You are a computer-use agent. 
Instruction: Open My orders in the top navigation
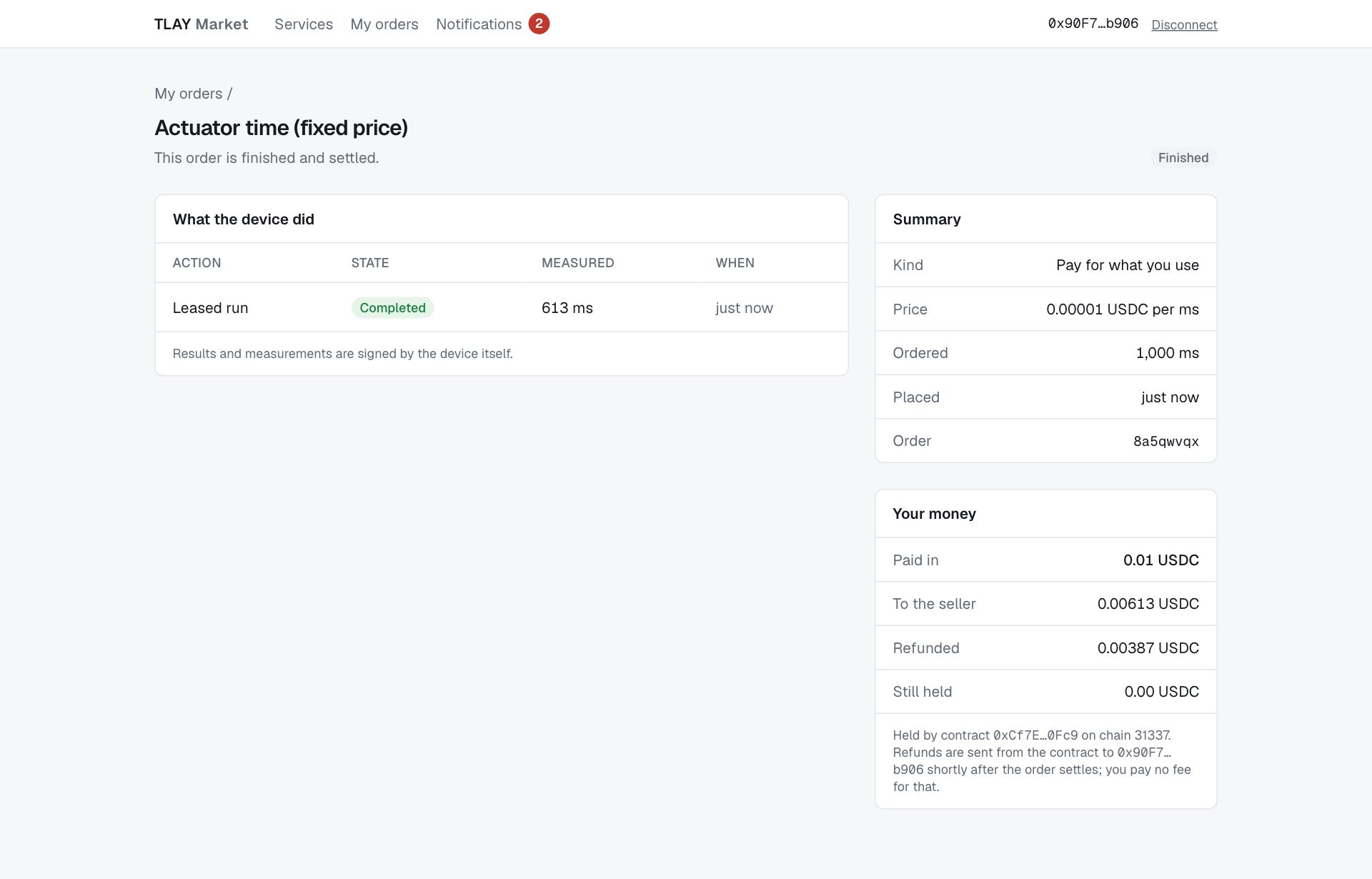pos(384,24)
